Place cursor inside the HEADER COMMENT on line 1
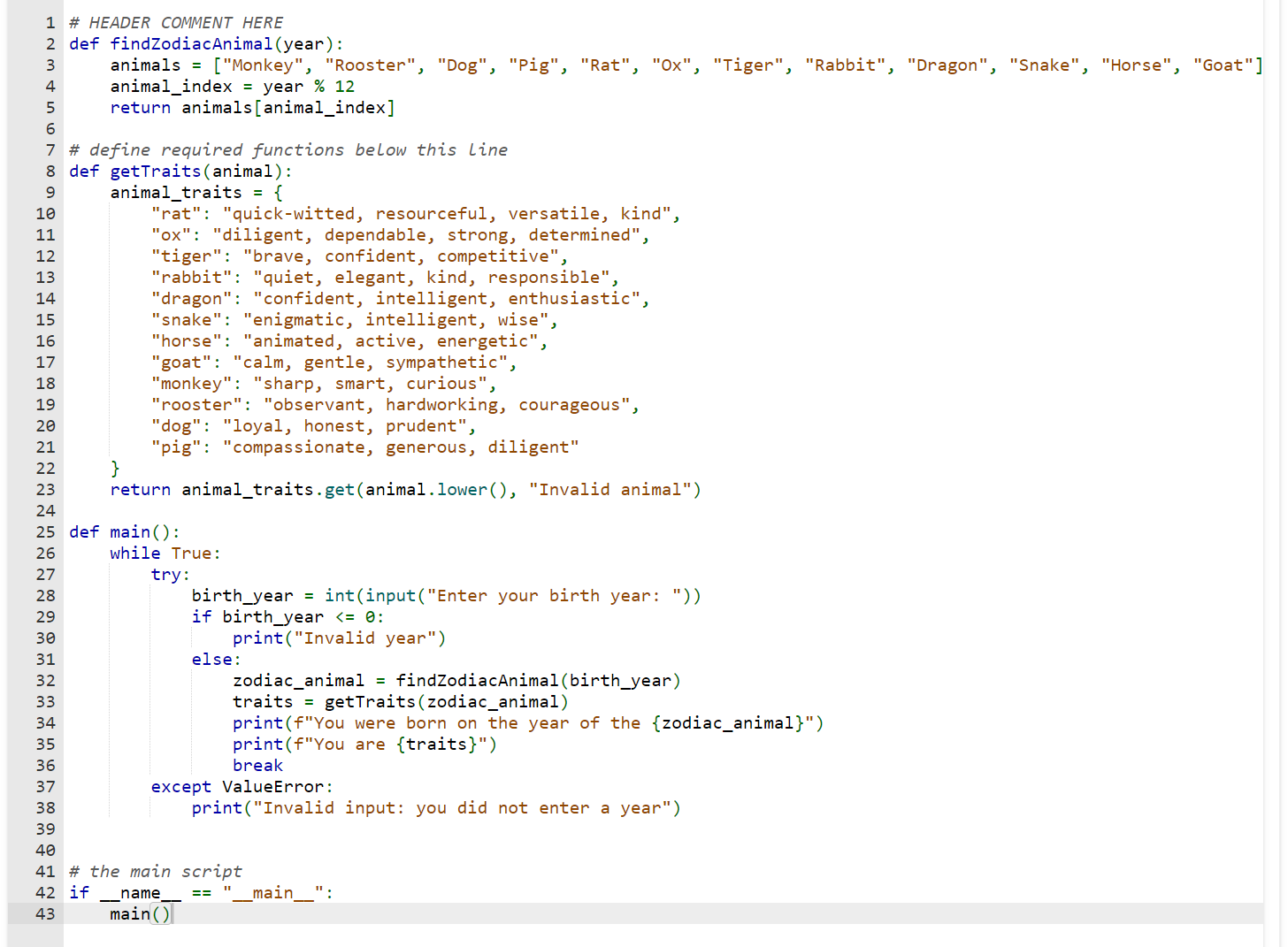The height and width of the screenshot is (947, 1288). [x=177, y=22]
